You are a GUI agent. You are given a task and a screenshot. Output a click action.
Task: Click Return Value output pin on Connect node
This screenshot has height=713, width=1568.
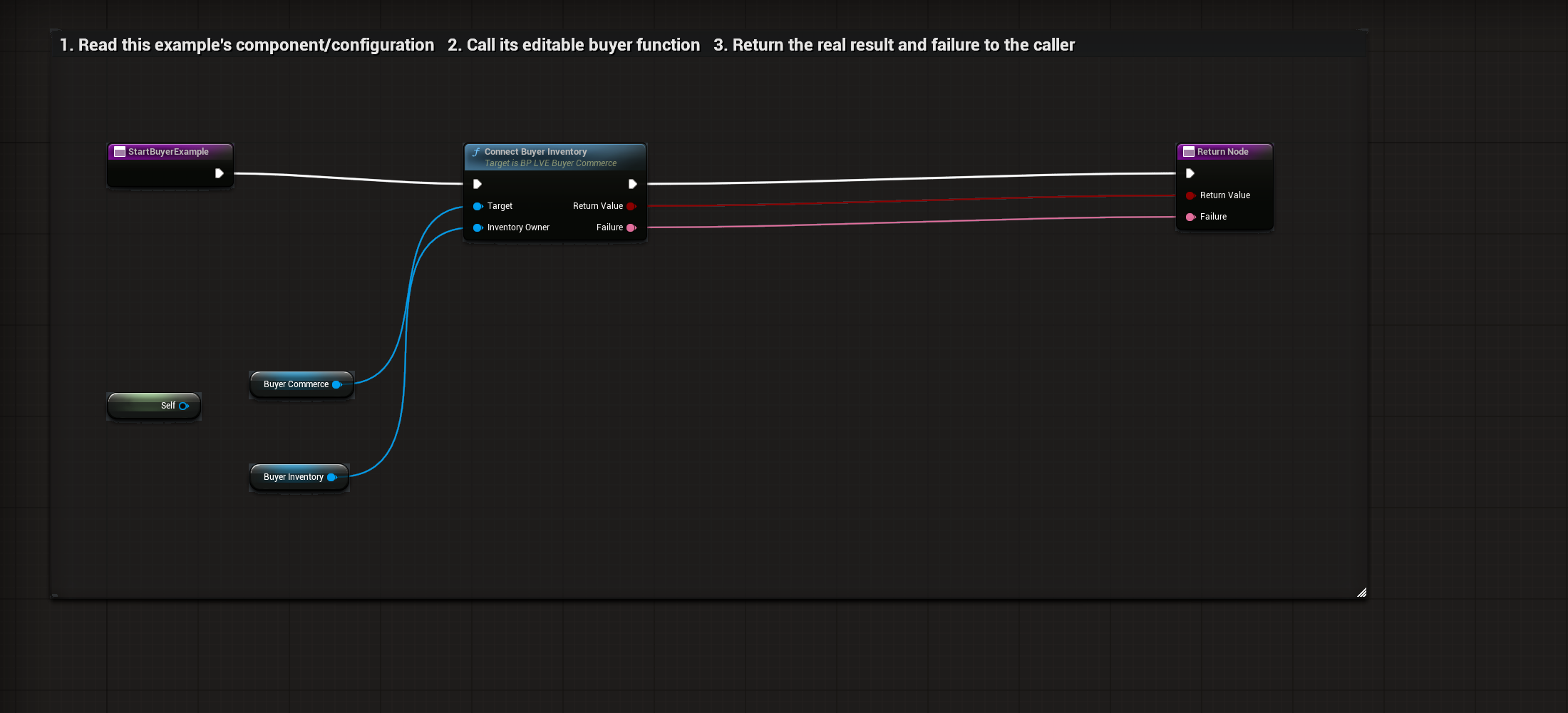(x=631, y=206)
